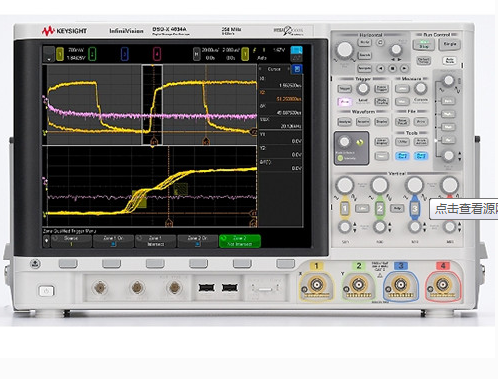Toggle the blue channel 3 vertical button

414,208
